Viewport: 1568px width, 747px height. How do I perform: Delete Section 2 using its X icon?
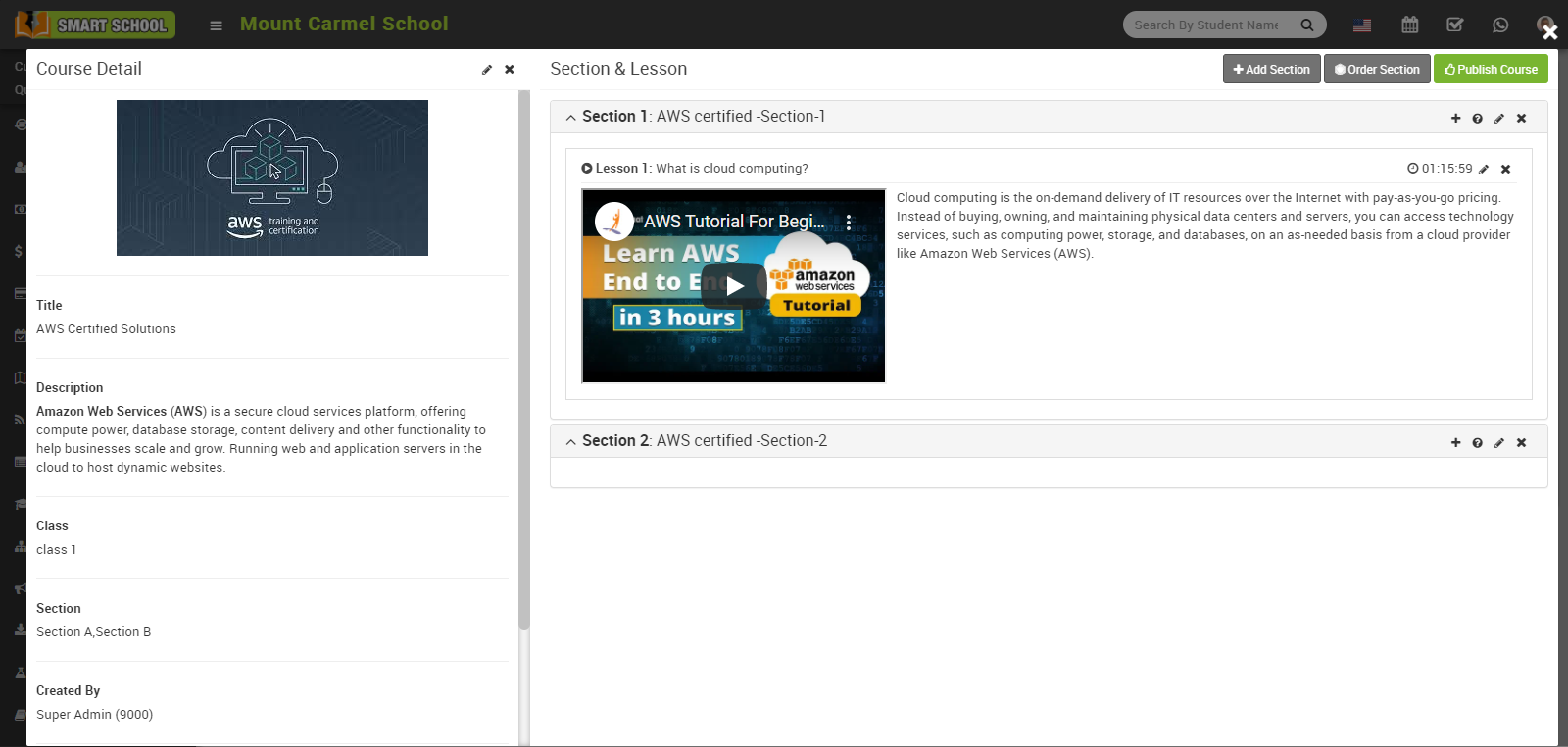(1521, 443)
